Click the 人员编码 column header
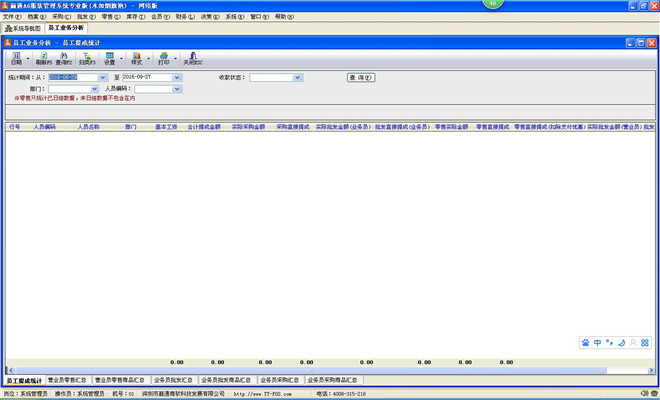 (x=45, y=127)
